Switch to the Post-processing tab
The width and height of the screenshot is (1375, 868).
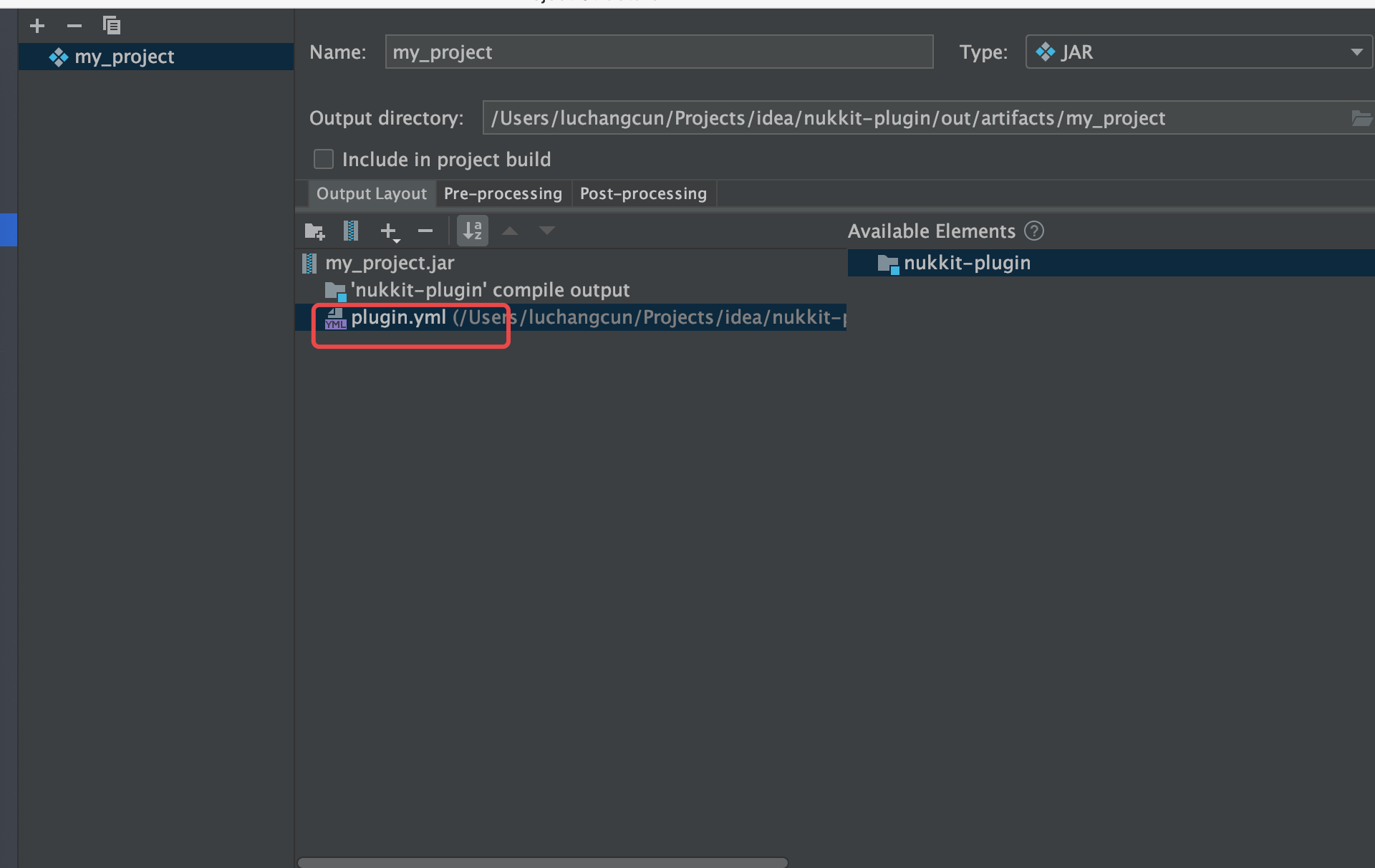pyautogui.click(x=643, y=194)
